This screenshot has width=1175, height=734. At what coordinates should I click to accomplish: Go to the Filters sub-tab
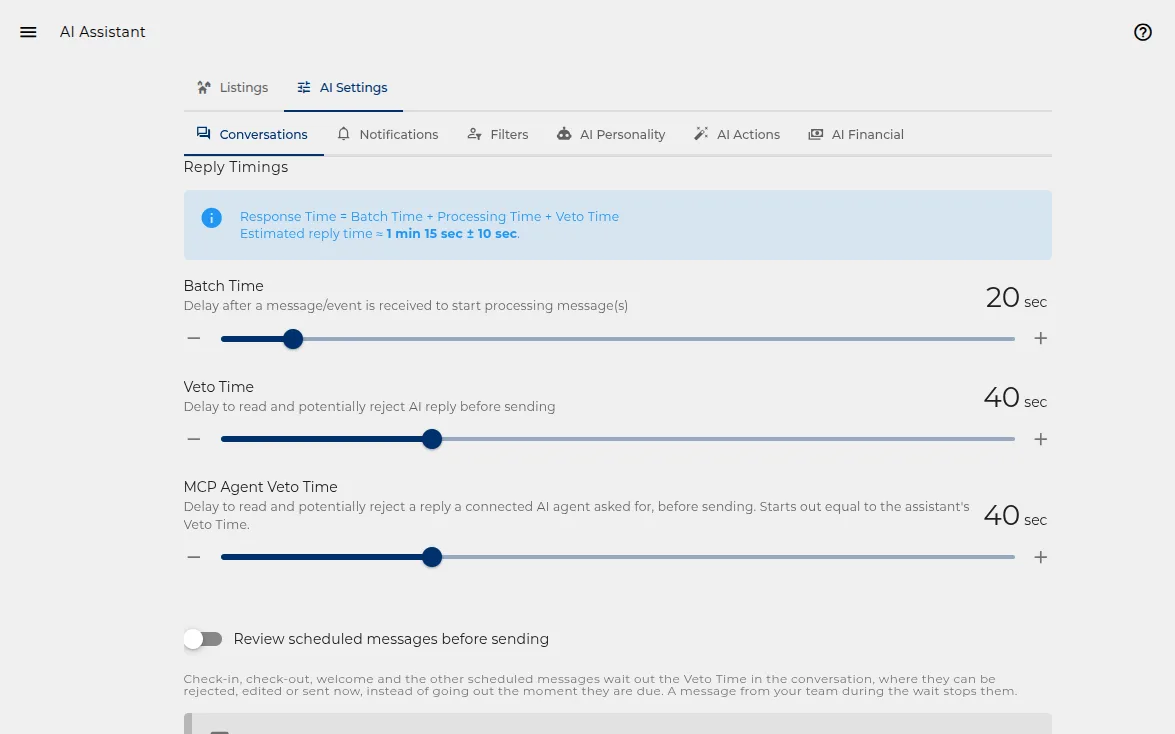(498, 134)
